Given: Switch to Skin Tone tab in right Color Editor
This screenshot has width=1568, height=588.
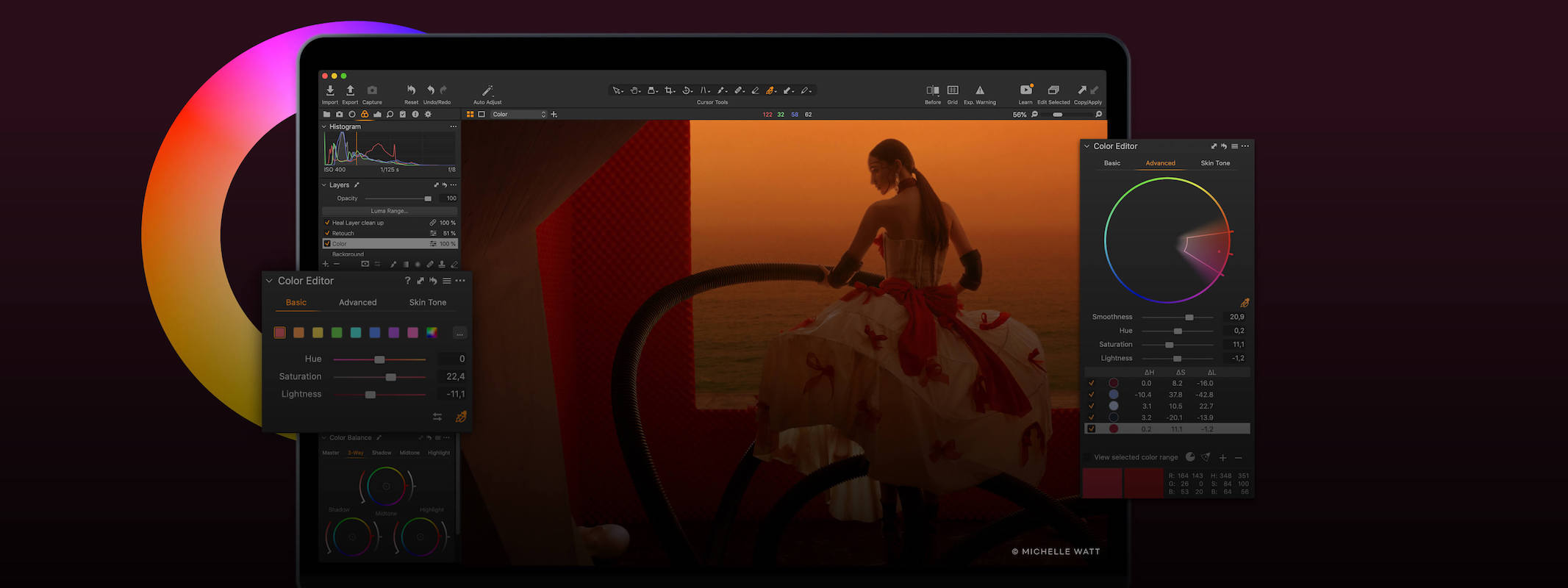Looking at the screenshot, I should point(1215,163).
